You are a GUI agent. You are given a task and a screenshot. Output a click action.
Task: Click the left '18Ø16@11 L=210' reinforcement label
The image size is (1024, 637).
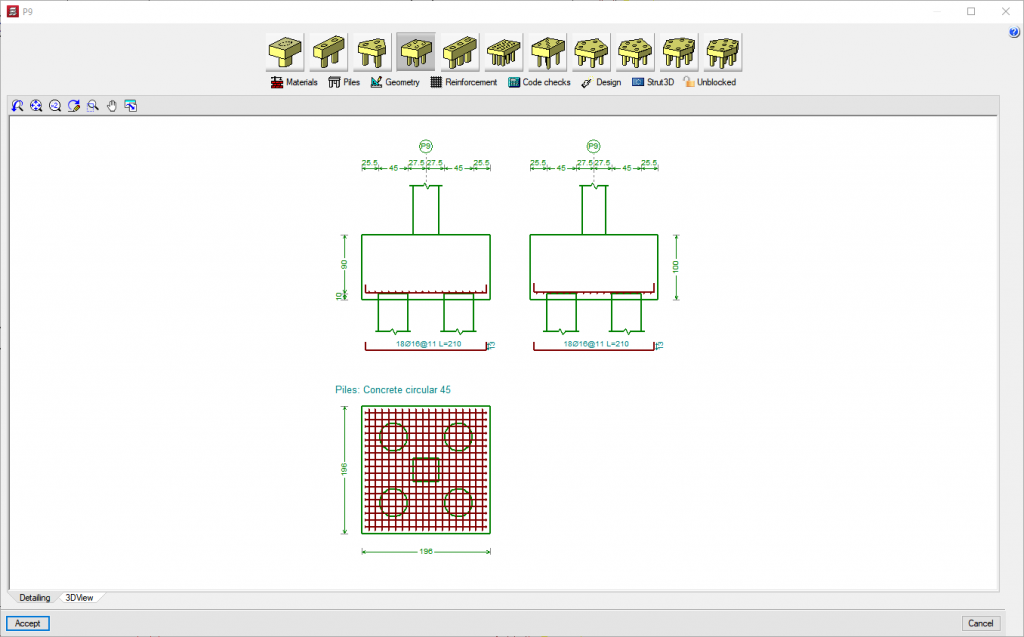(428, 344)
